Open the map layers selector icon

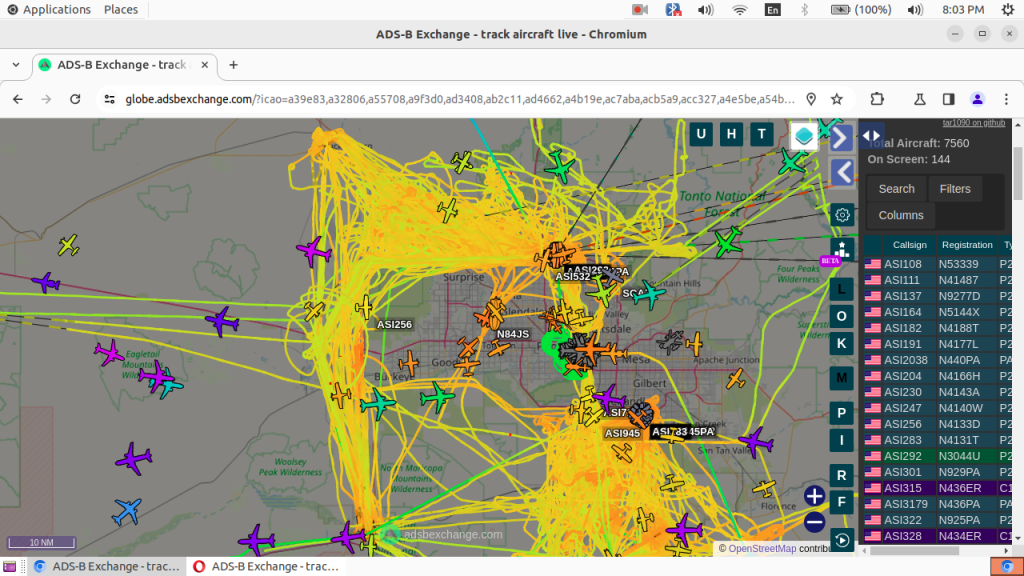[804, 136]
